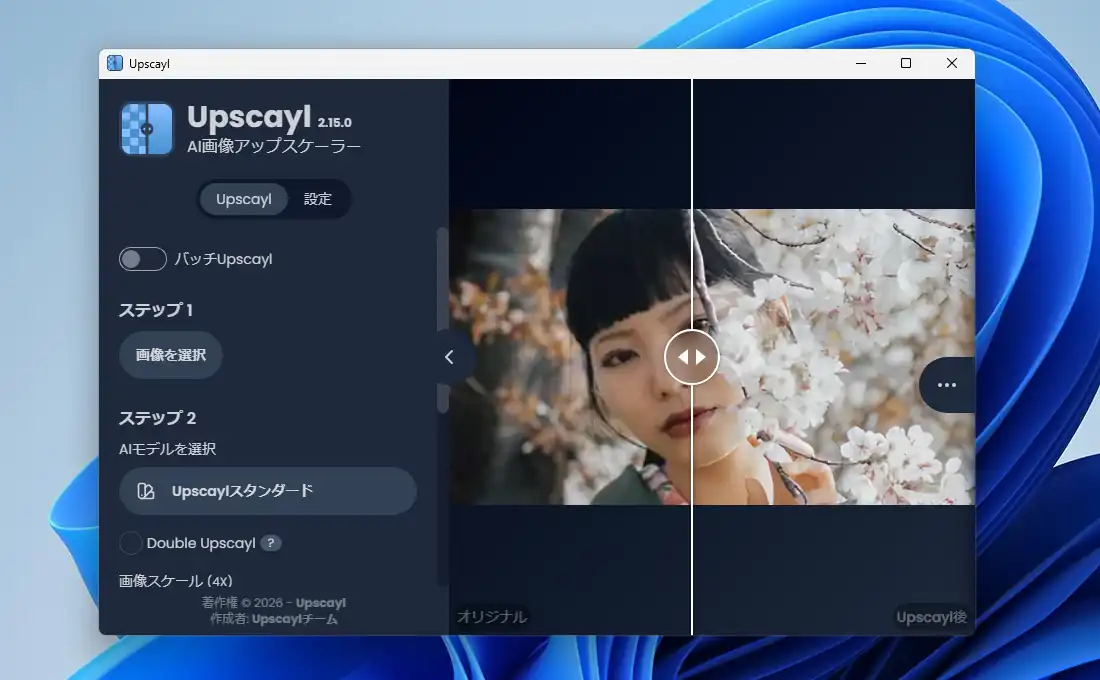
Task: Minimize the Upscayl window
Action: (x=860, y=63)
